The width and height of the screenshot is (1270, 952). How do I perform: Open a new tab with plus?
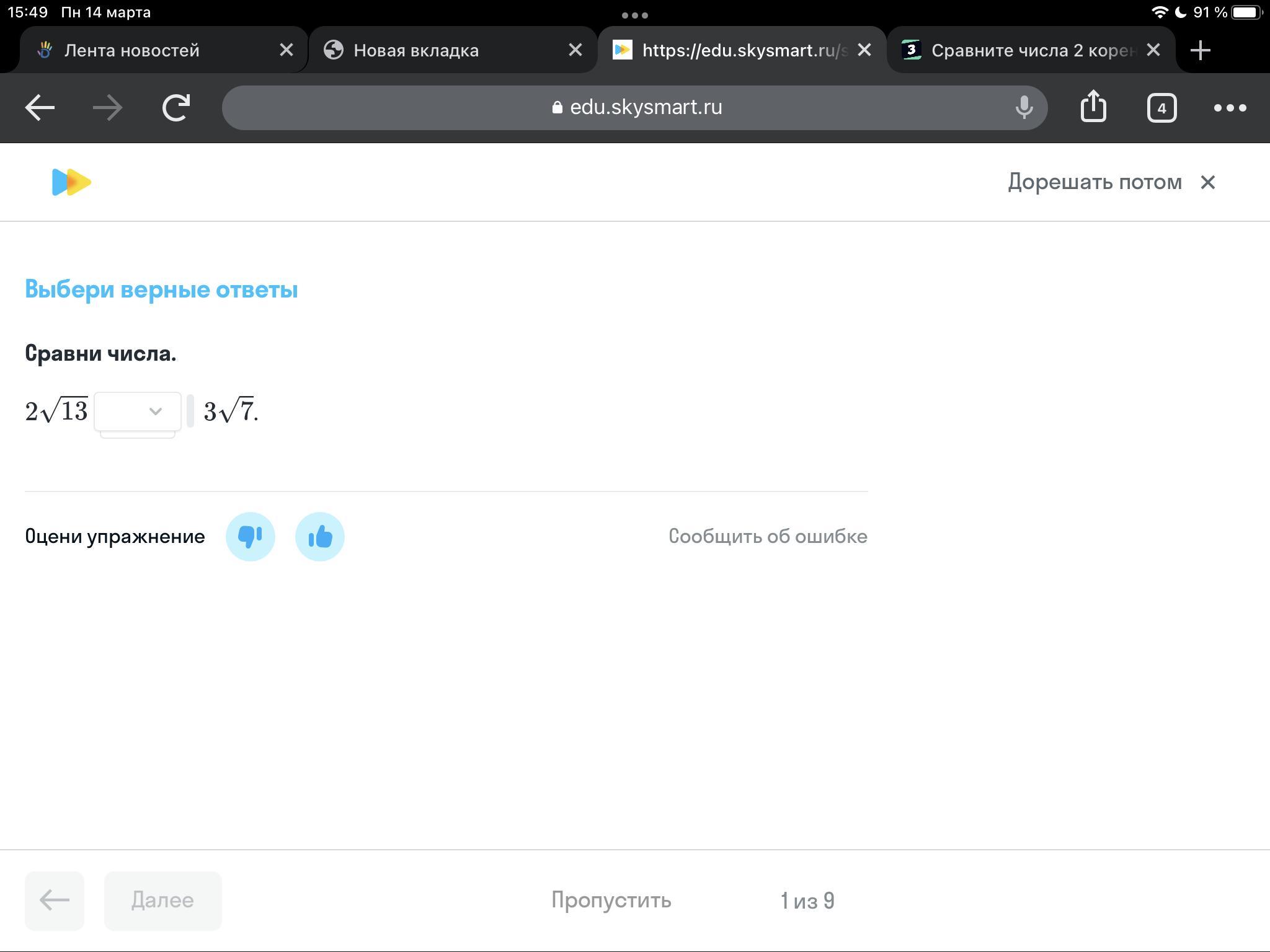[x=1201, y=50]
